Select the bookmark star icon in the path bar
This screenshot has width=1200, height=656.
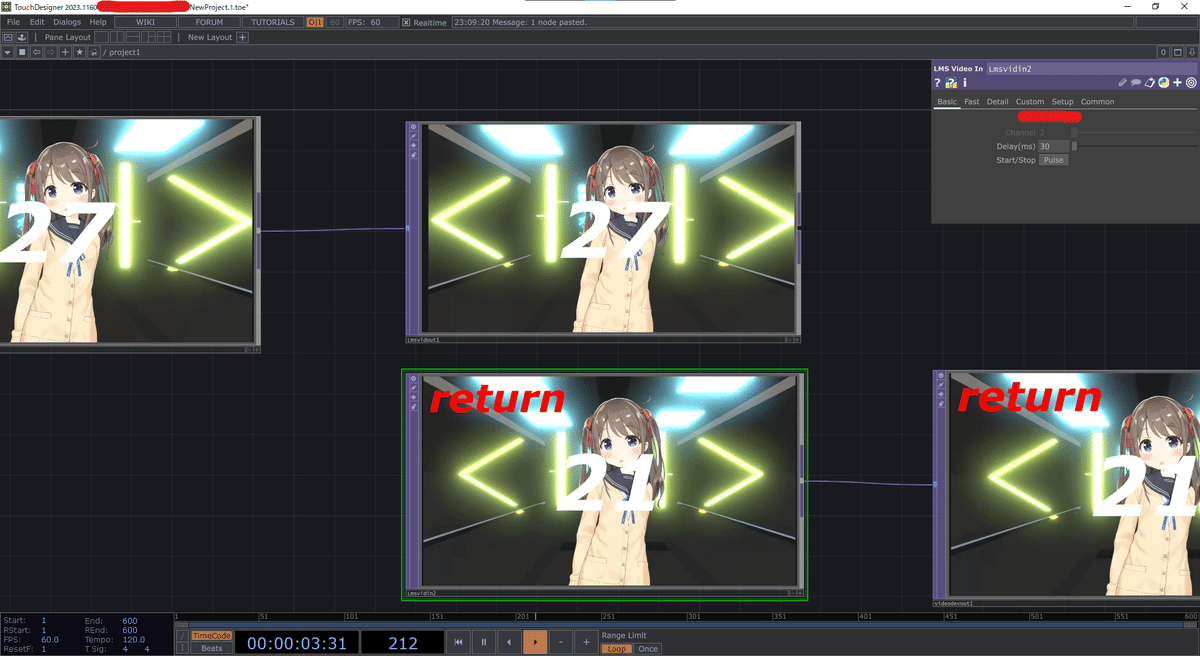pos(80,52)
